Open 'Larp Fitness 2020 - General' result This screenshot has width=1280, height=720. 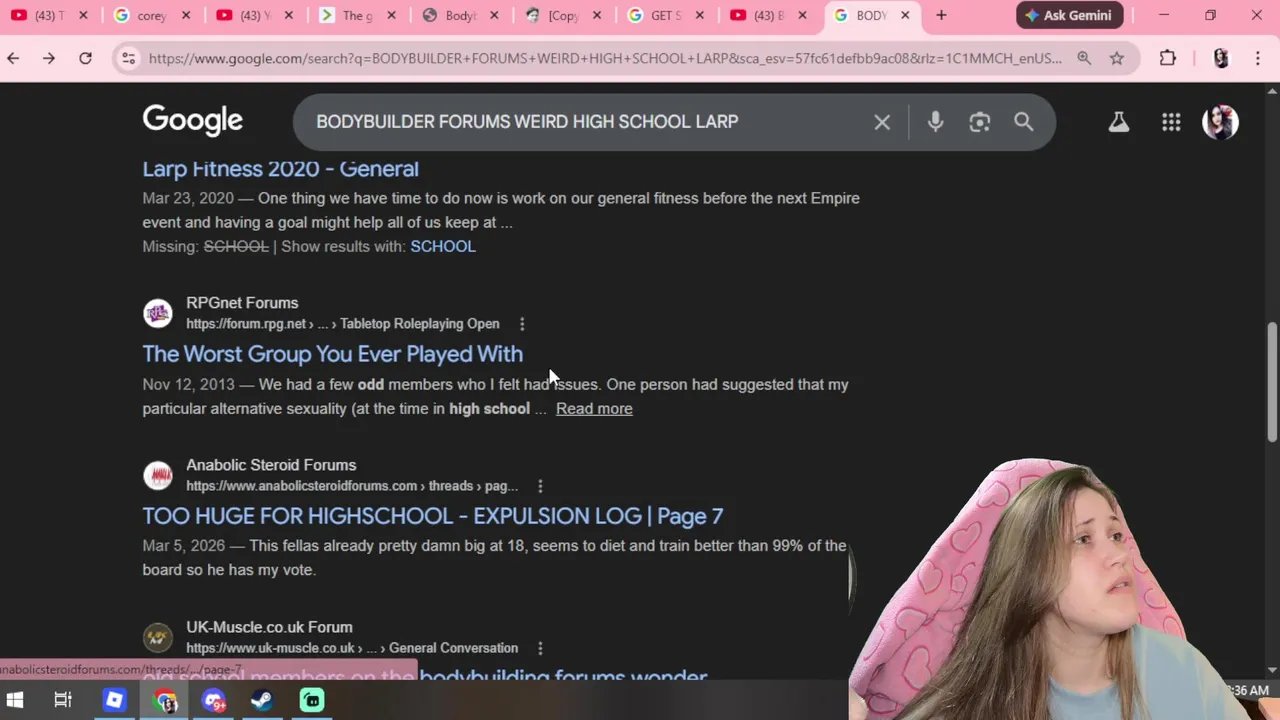pyautogui.click(x=280, y=169)
